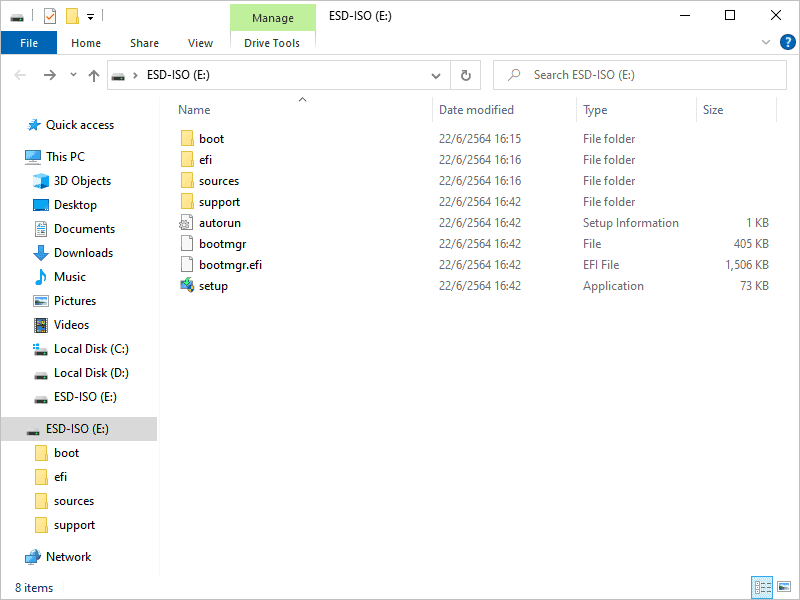Image resolution: width=800 pixels, height=600 pixels.
Task: Toggle the ribbon collapse chevron
Action: coord(765,42)
